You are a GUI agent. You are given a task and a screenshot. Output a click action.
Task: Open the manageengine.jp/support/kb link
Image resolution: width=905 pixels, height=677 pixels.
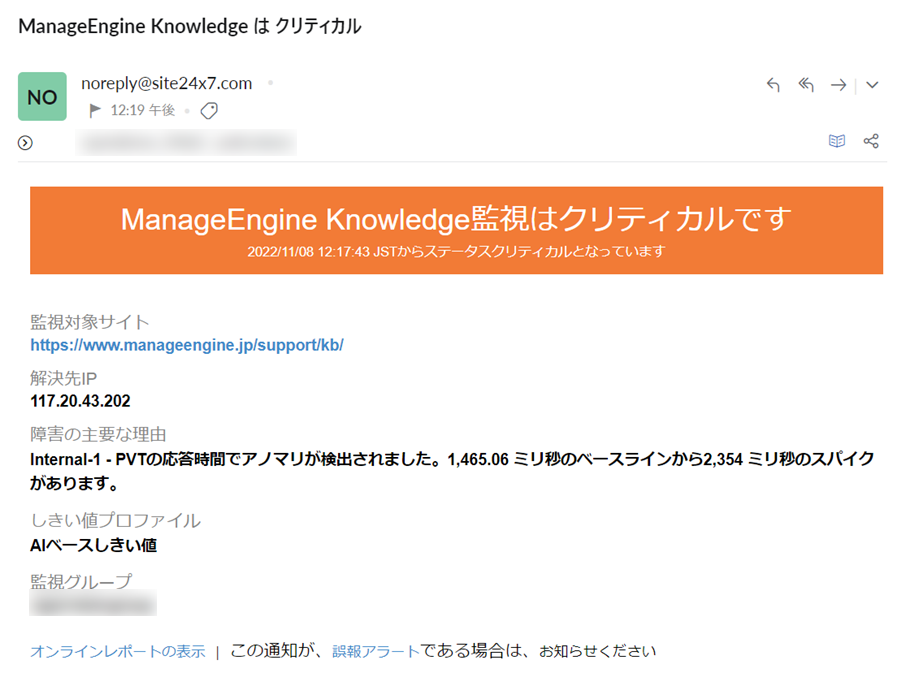click(x=187, y=345)
